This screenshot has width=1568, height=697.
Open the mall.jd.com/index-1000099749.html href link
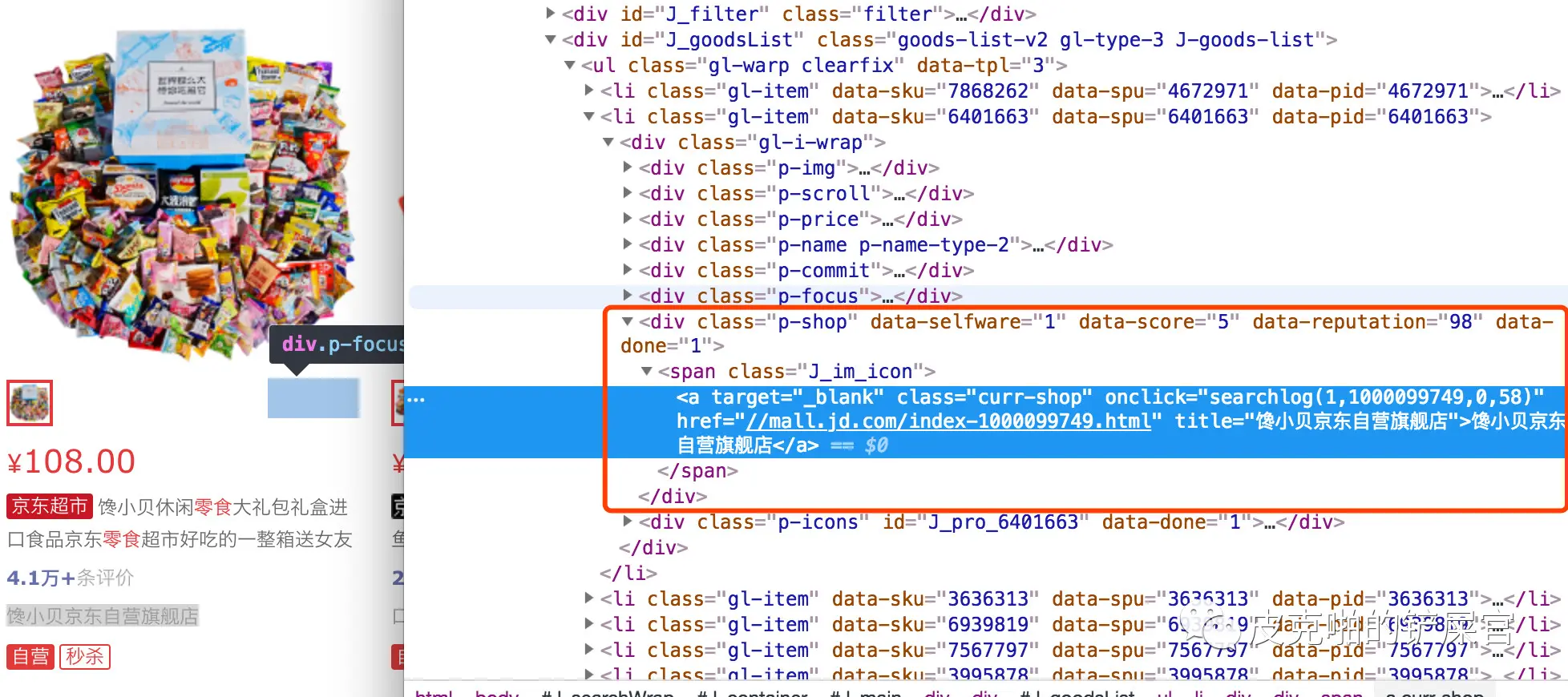(949, 421)
